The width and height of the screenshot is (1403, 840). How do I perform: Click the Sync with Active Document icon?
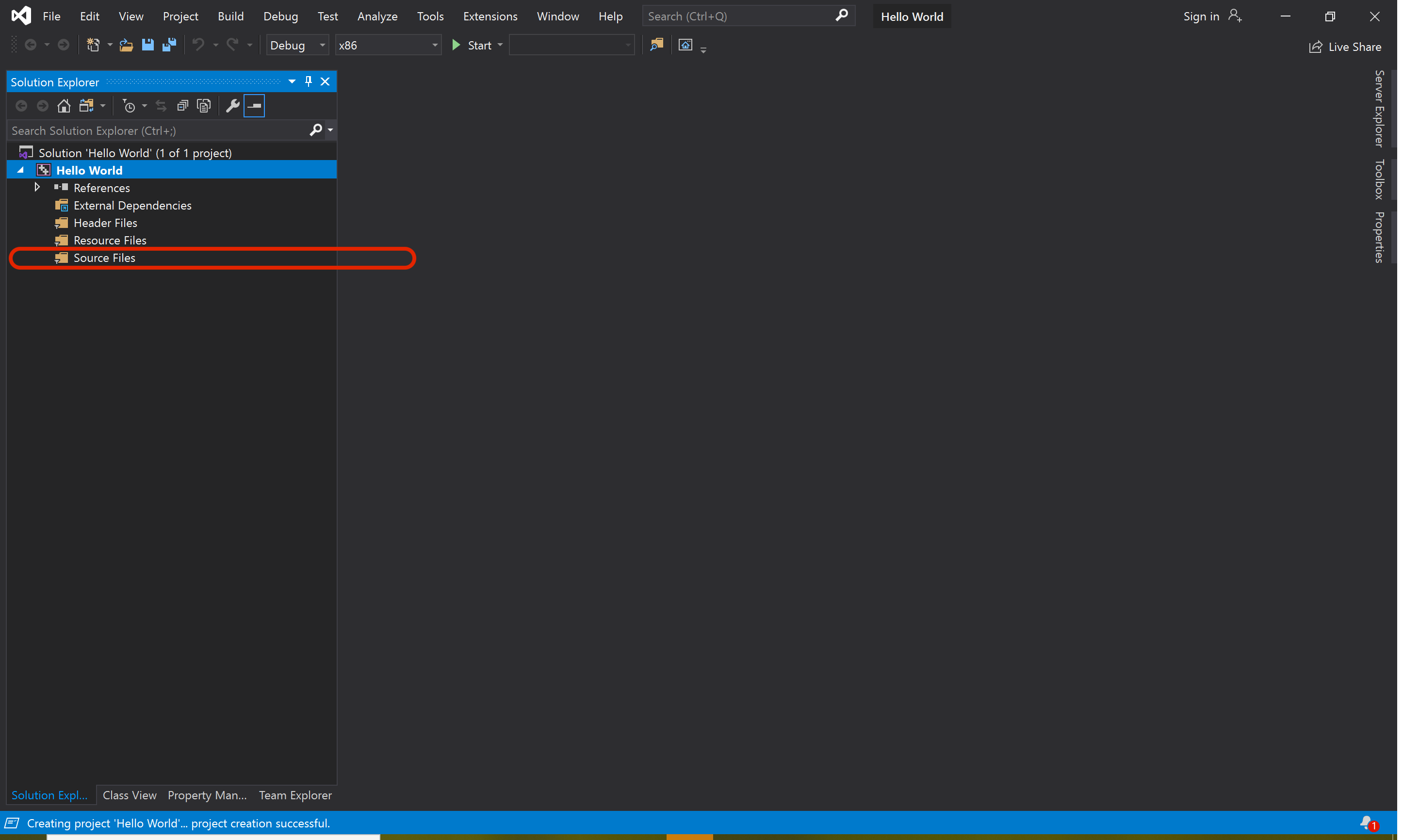(162, 106)
